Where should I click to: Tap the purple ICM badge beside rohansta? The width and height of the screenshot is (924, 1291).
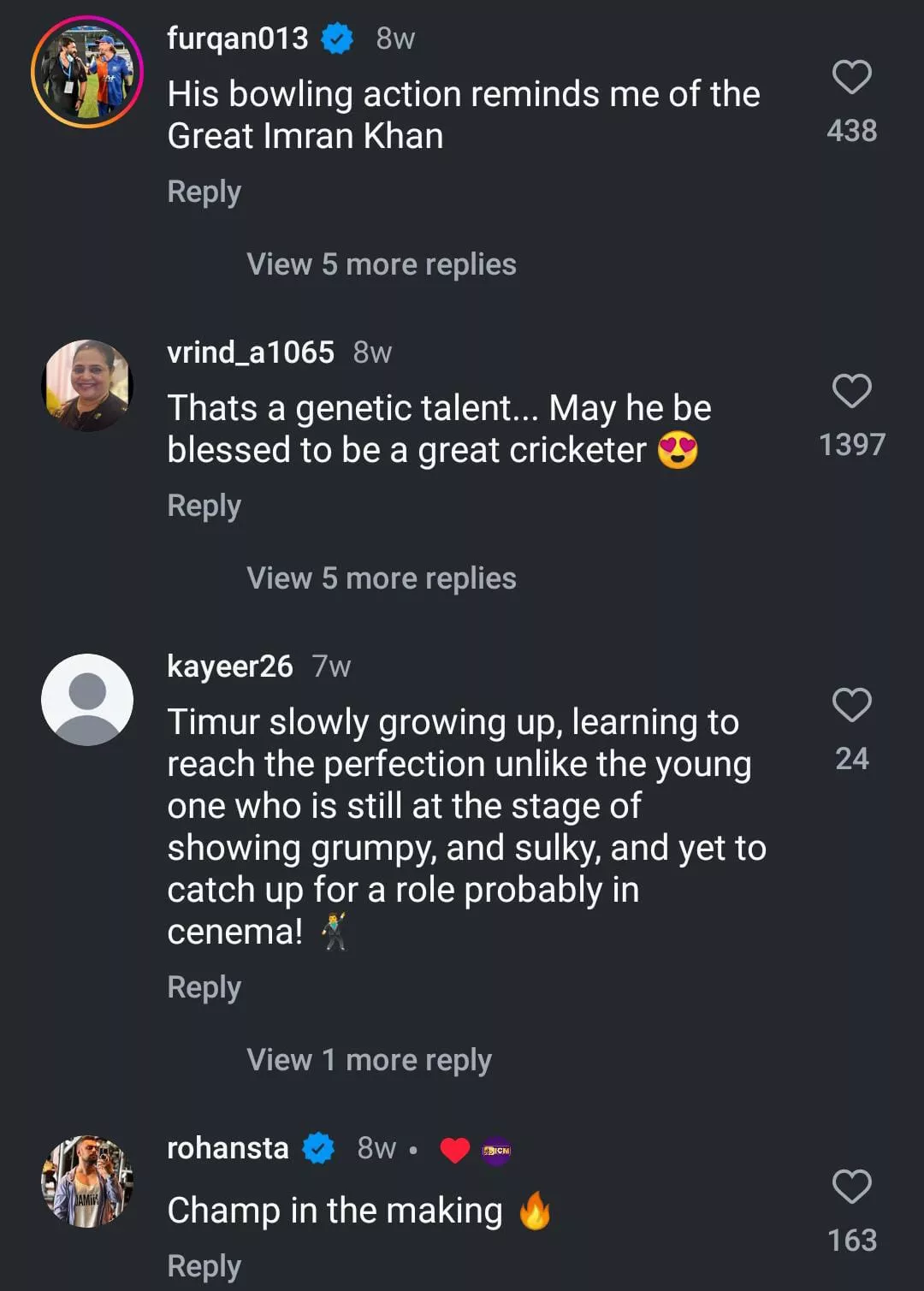pos(496,1151)
